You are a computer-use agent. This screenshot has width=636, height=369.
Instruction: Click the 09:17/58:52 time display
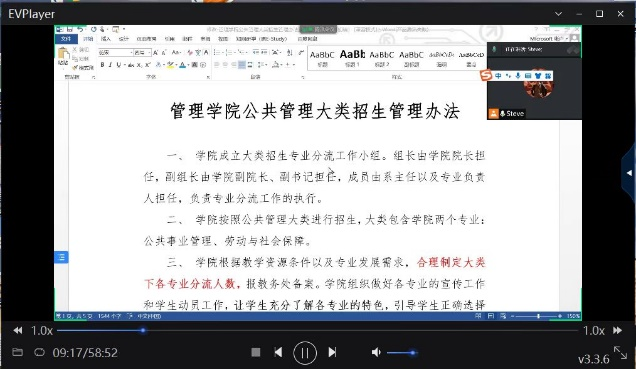click(85, 352)
